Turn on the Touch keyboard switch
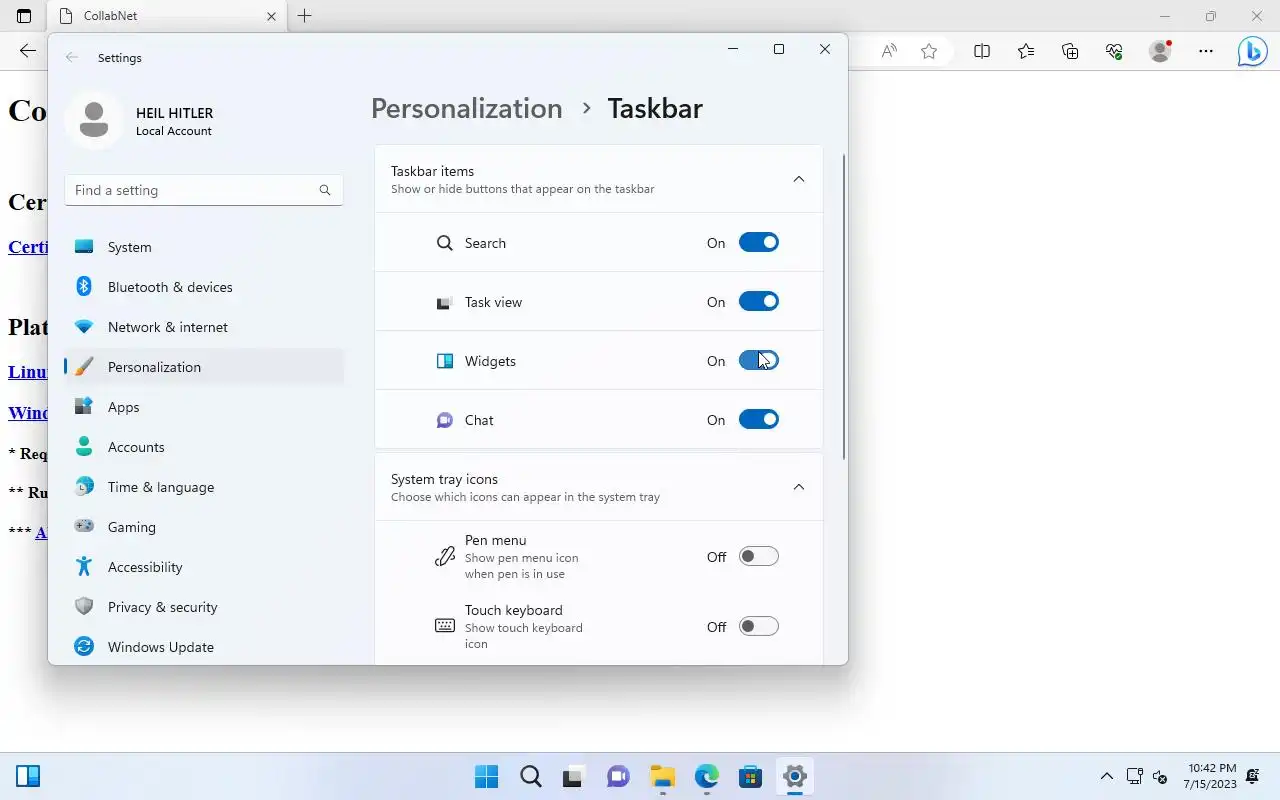1280x800 pixels. pos(758,626)
